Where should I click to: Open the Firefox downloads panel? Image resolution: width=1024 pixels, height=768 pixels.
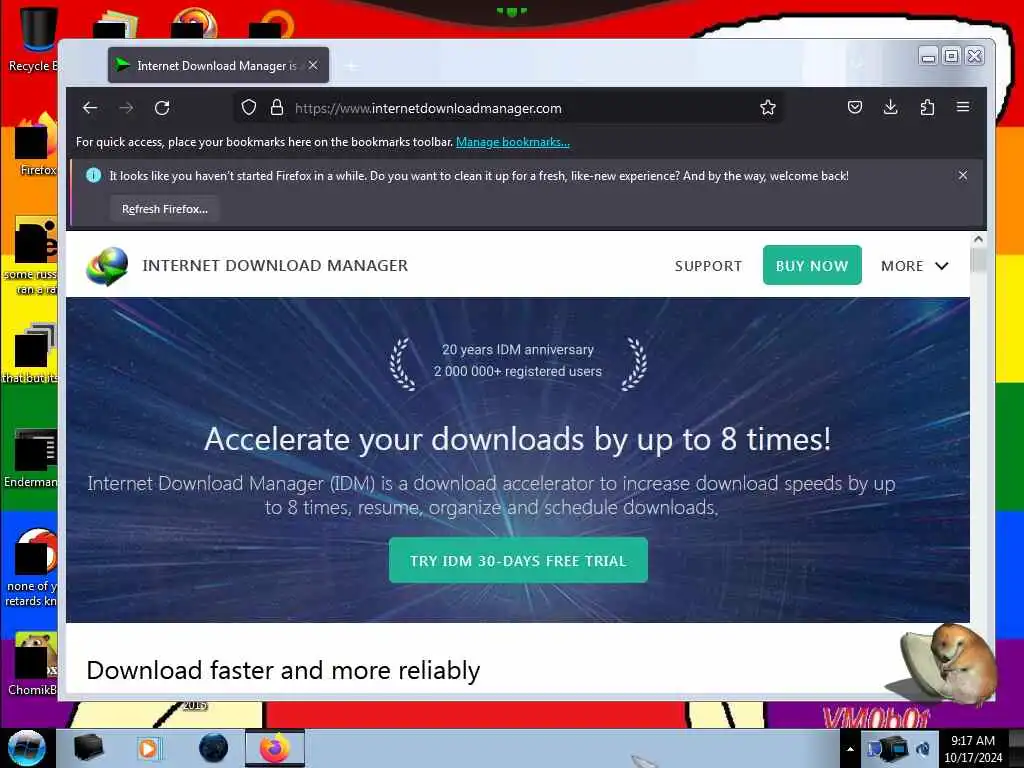(x=890, y=107)
